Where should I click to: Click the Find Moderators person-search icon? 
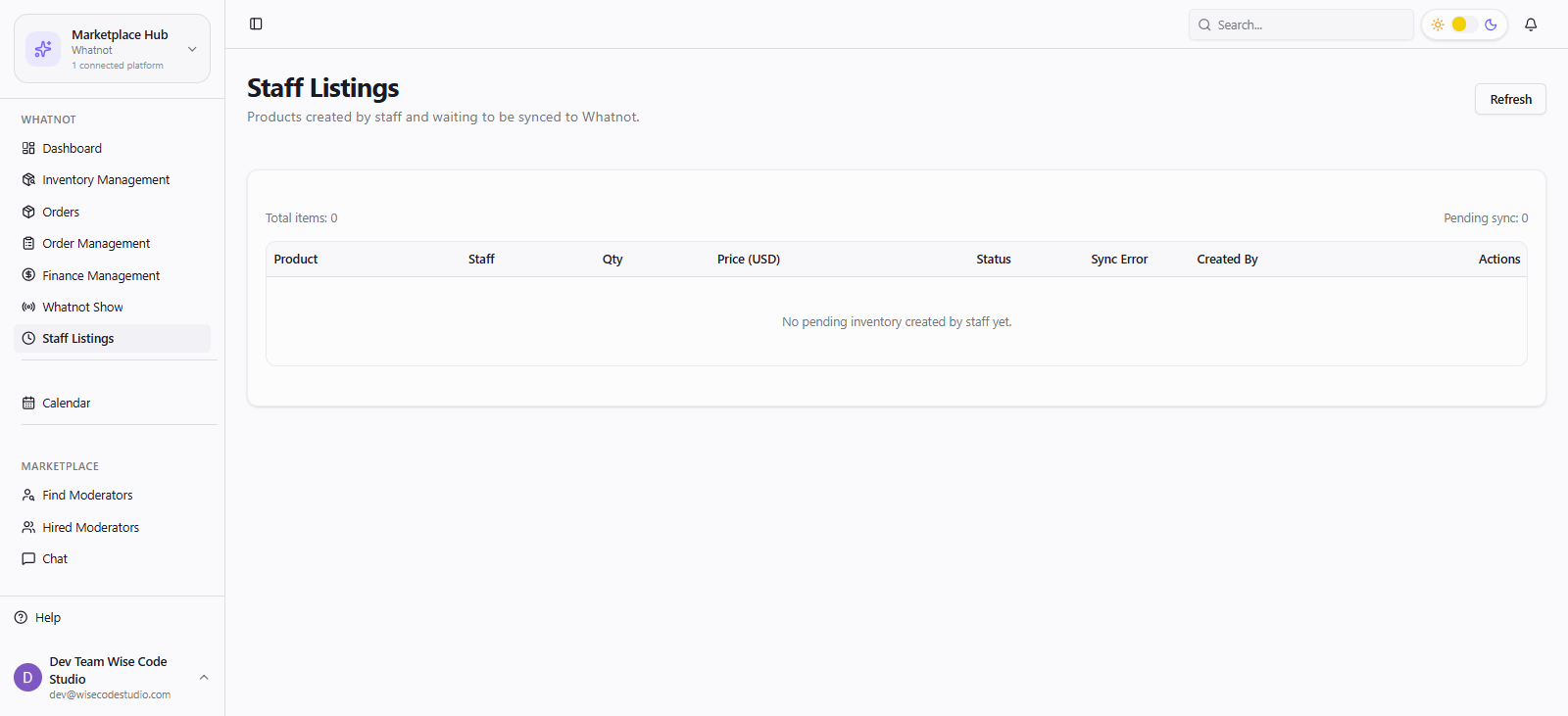pyautogui.click(x=28, y=495)
